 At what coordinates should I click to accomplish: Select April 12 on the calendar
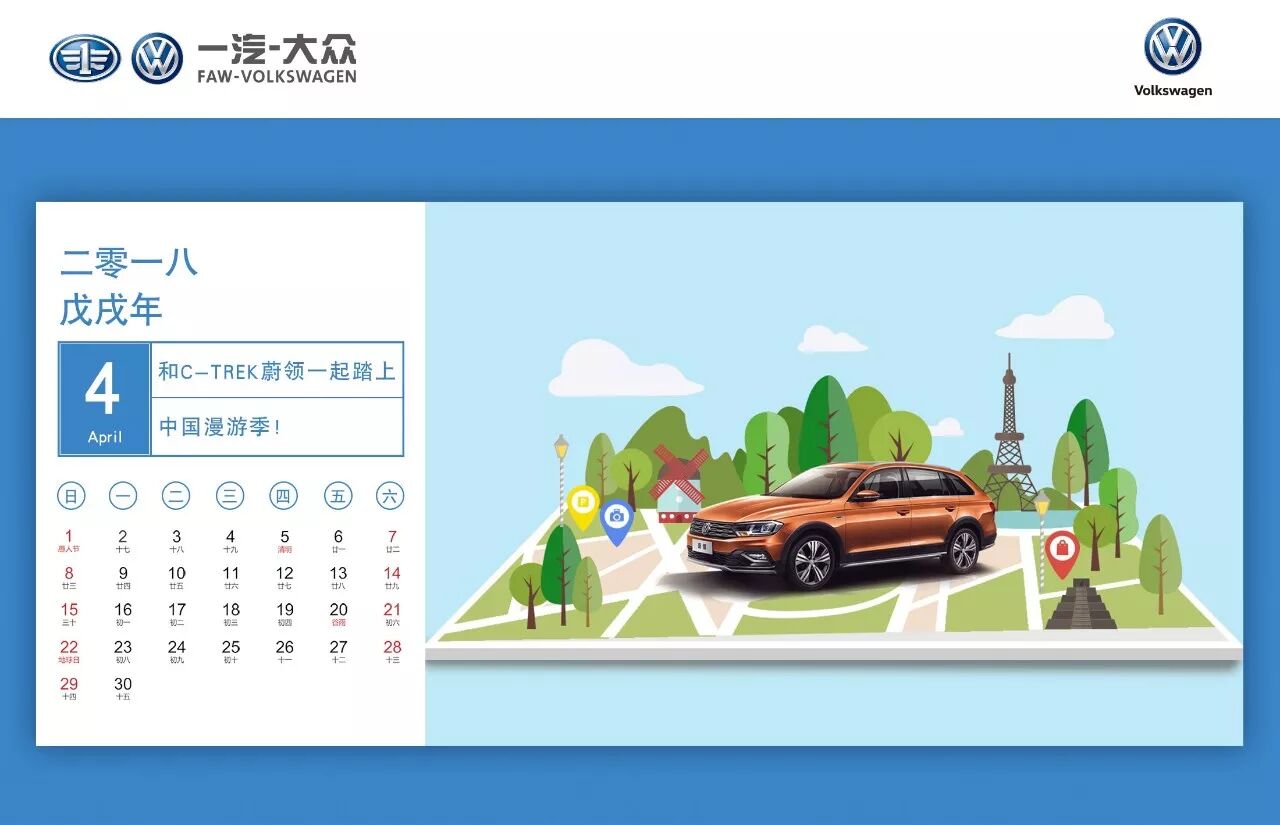[x=285, y=577]
